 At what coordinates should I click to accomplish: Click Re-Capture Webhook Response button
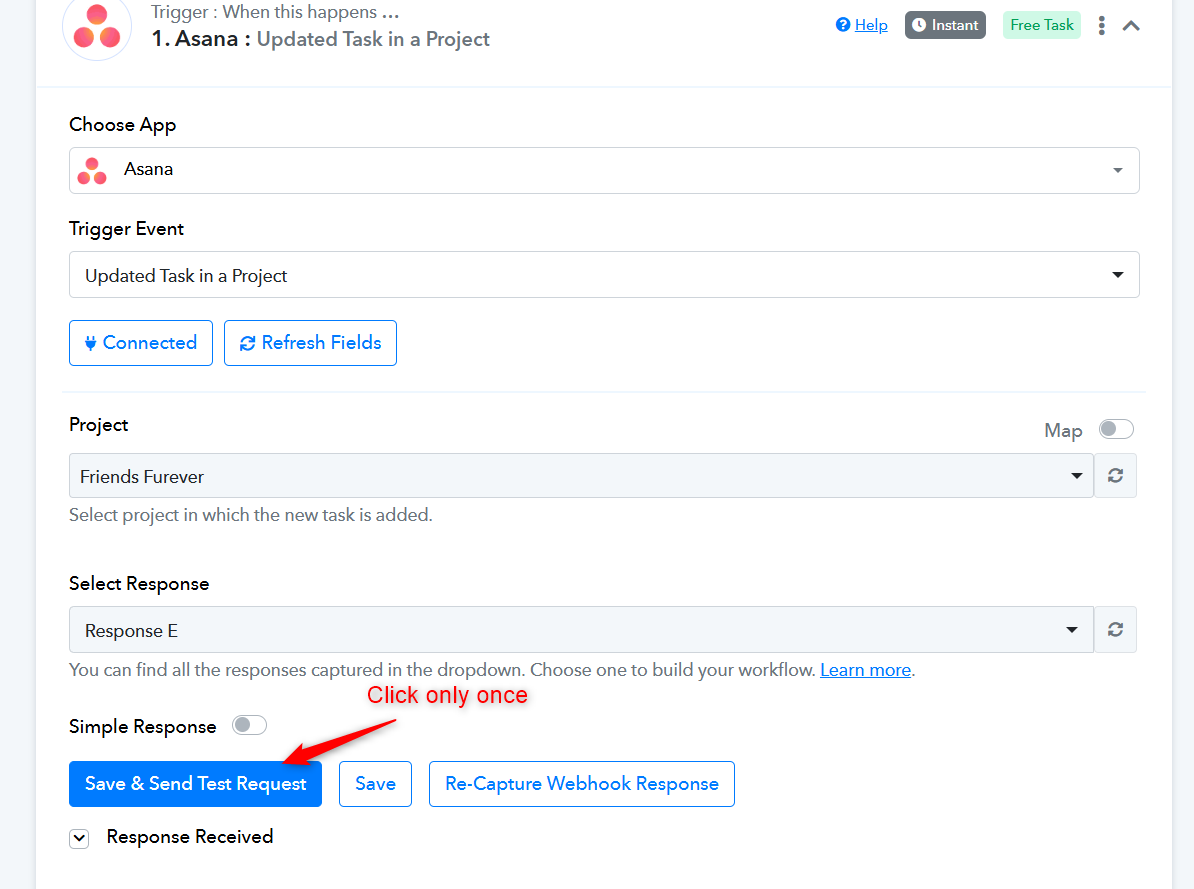(x=582, y=784)
